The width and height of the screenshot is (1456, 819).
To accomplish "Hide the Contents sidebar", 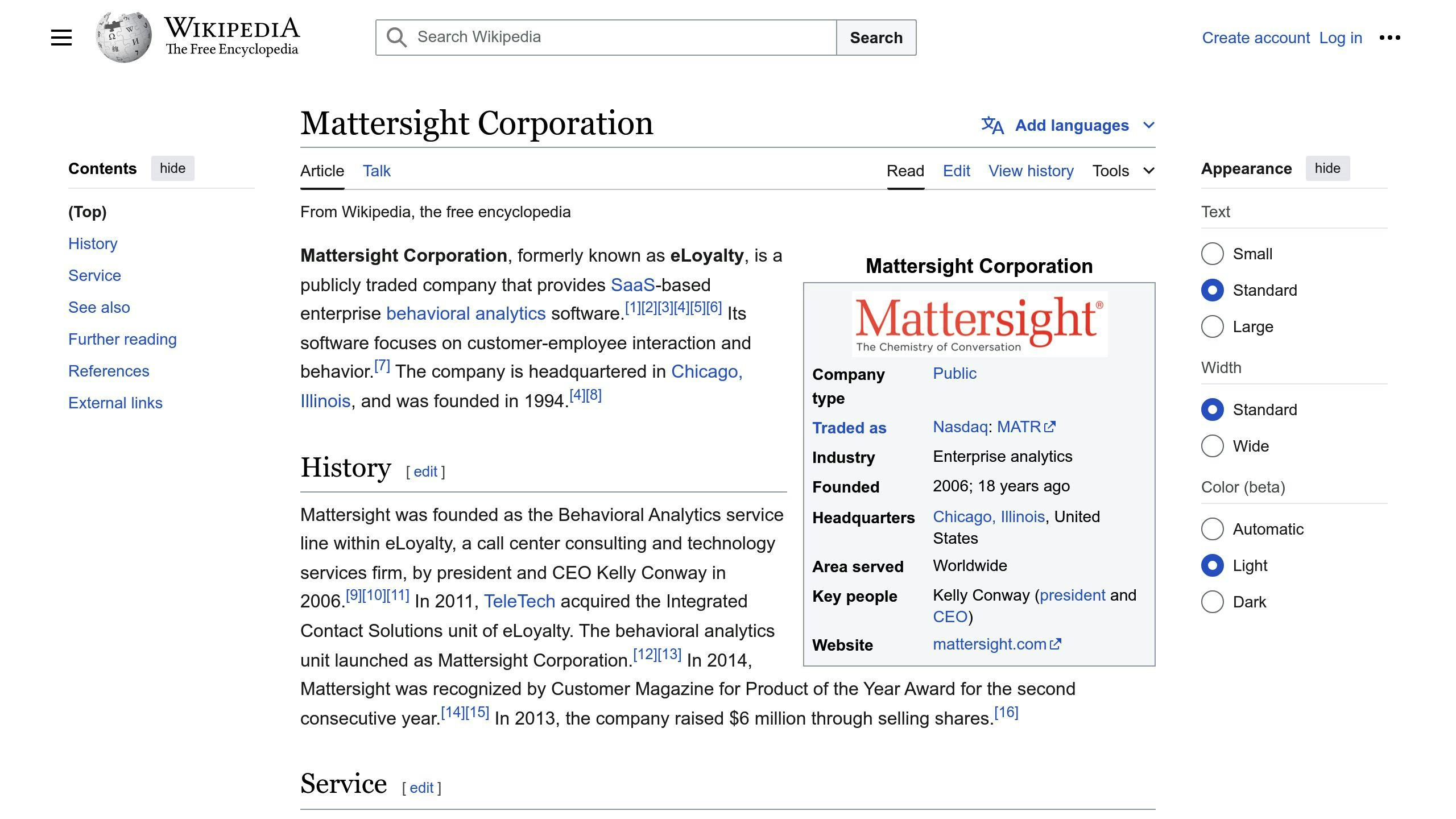I will pos(172,168).
